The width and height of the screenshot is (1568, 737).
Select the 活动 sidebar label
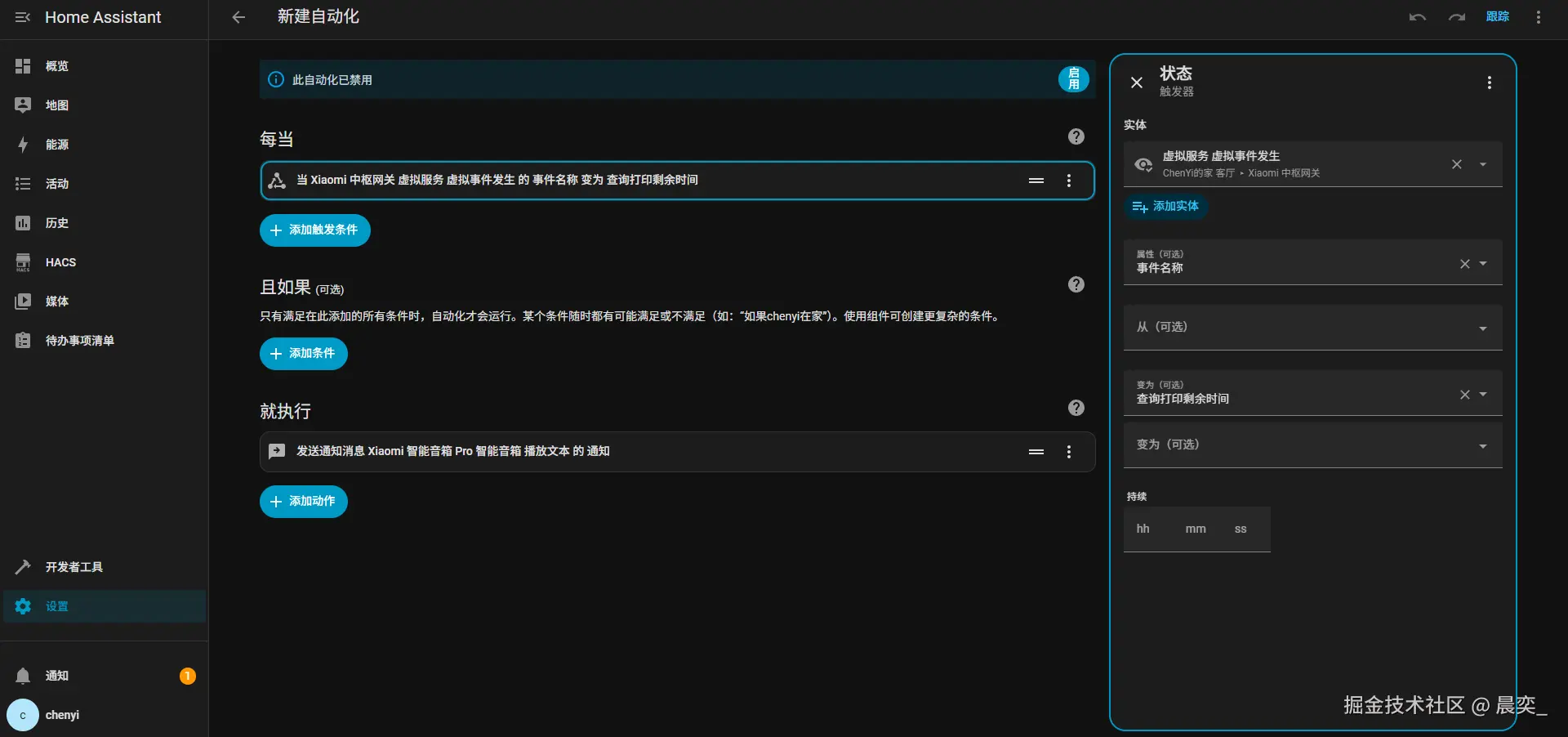pos(57,184)
